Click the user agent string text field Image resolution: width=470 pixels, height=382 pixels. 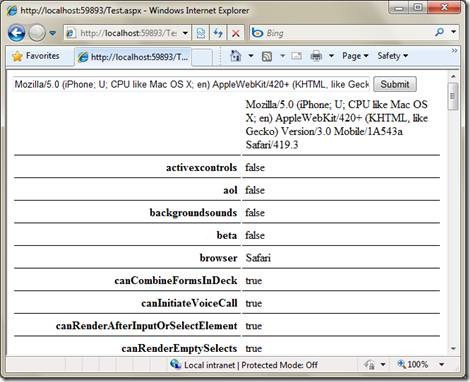(192, 84)
